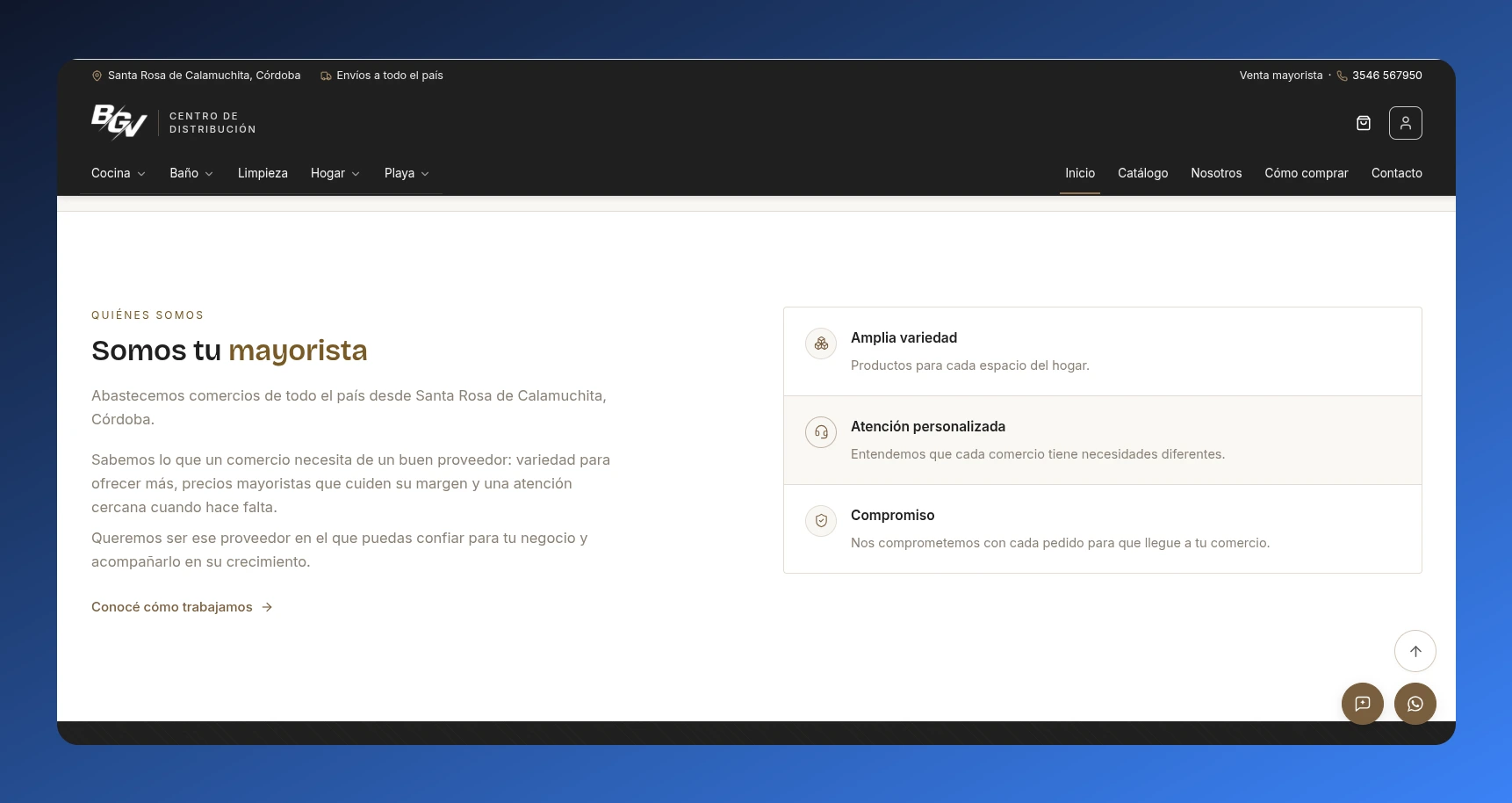
Task: Click 'Entendemos que cada comercio tiene necesidades diferentes.'
Action: [x=1038, y=454]
